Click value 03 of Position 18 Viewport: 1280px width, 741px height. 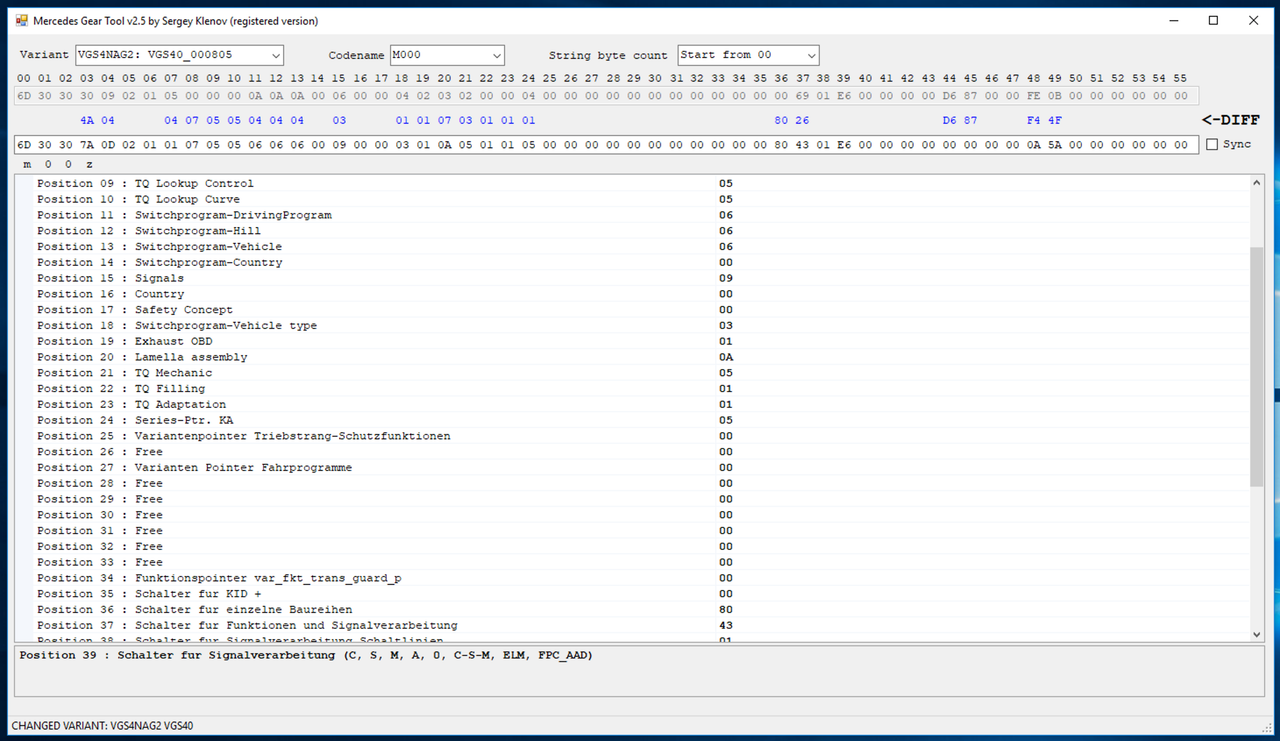click(x=726, y=326)
